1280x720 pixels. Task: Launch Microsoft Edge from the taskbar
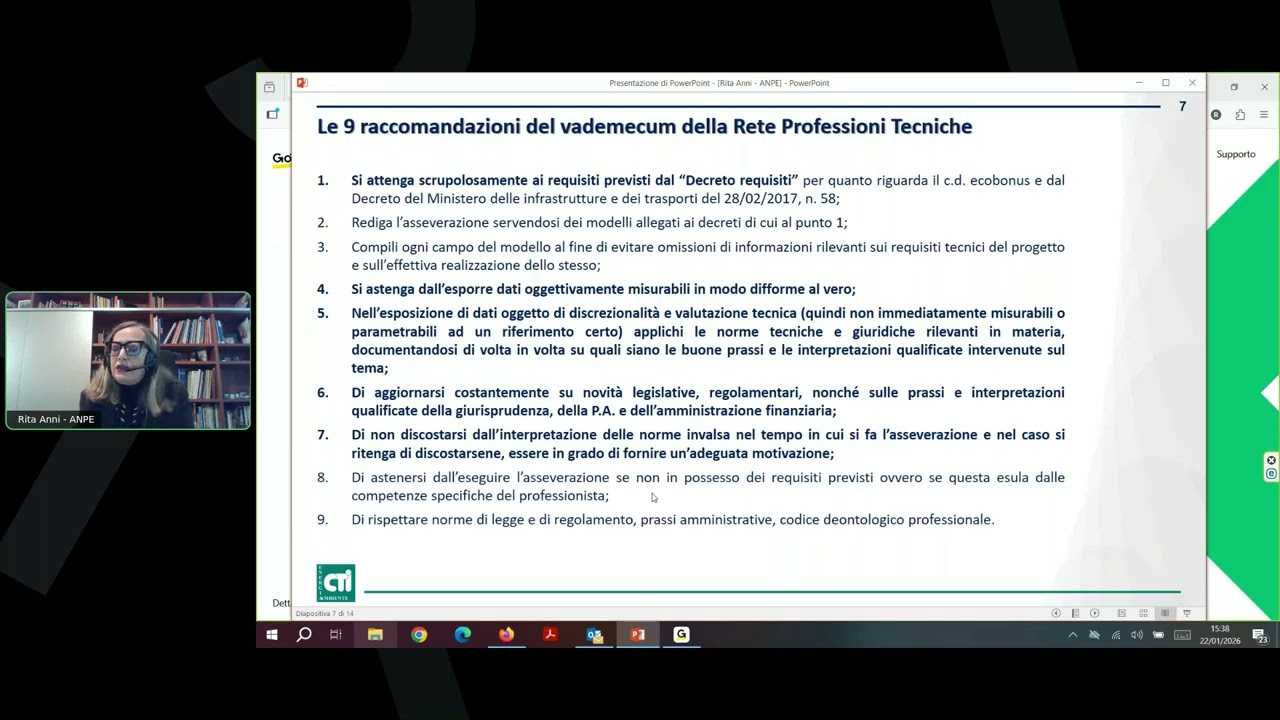(x=463, y=635)
